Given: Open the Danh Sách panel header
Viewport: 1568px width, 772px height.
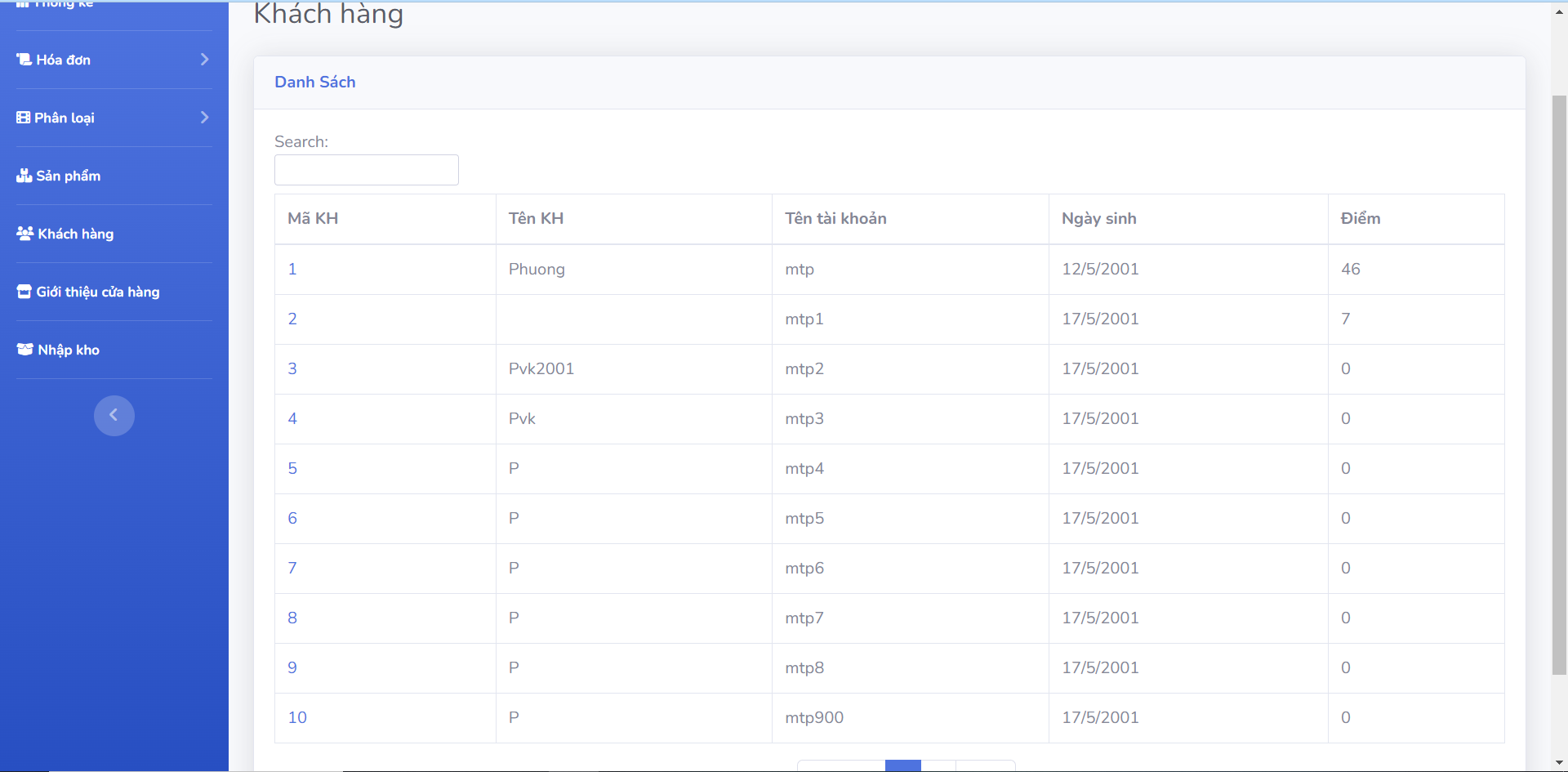Looking at the screenshot, I should [x=314, y=82].
